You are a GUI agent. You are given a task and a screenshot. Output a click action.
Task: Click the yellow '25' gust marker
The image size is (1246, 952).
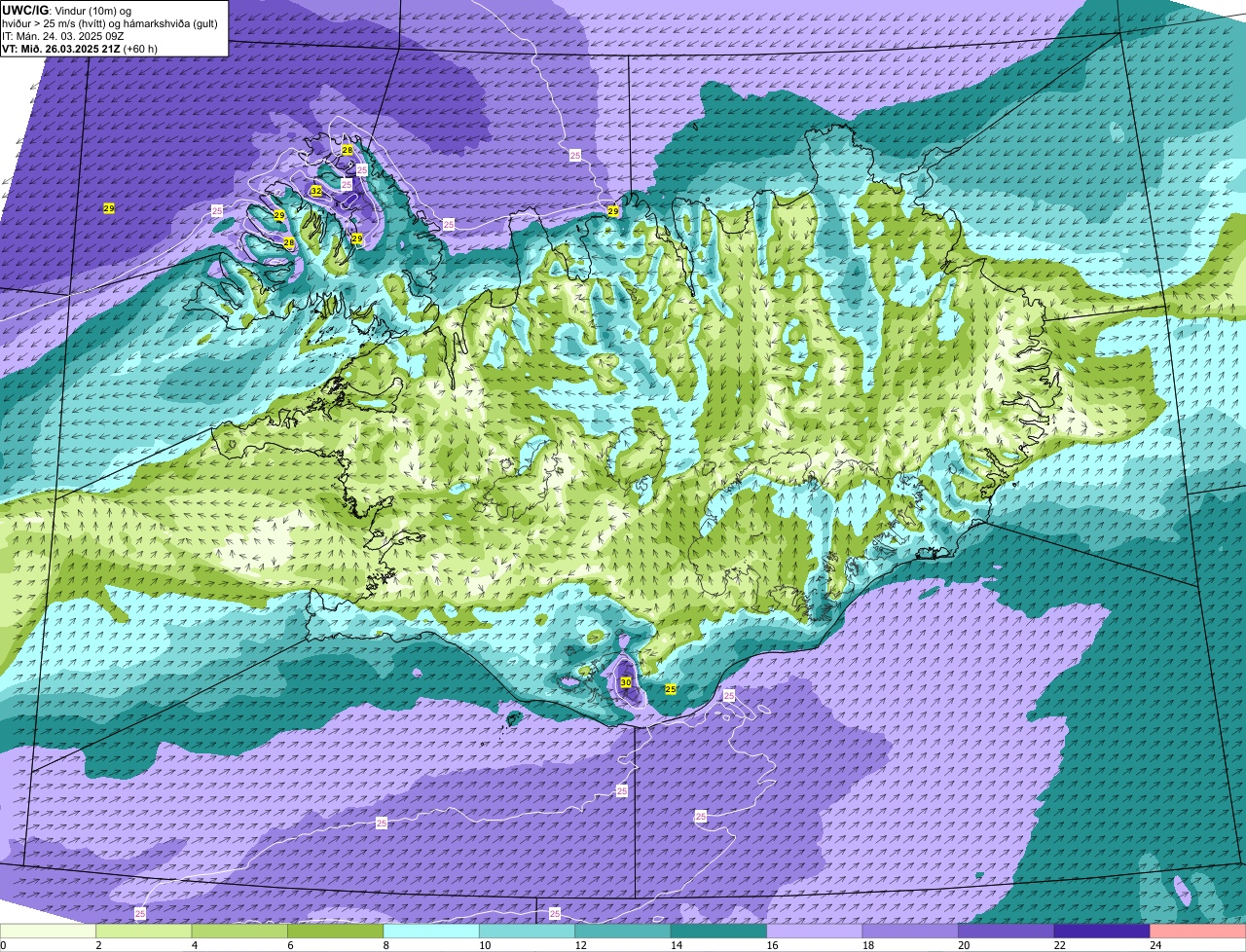(x=671, y=689)
